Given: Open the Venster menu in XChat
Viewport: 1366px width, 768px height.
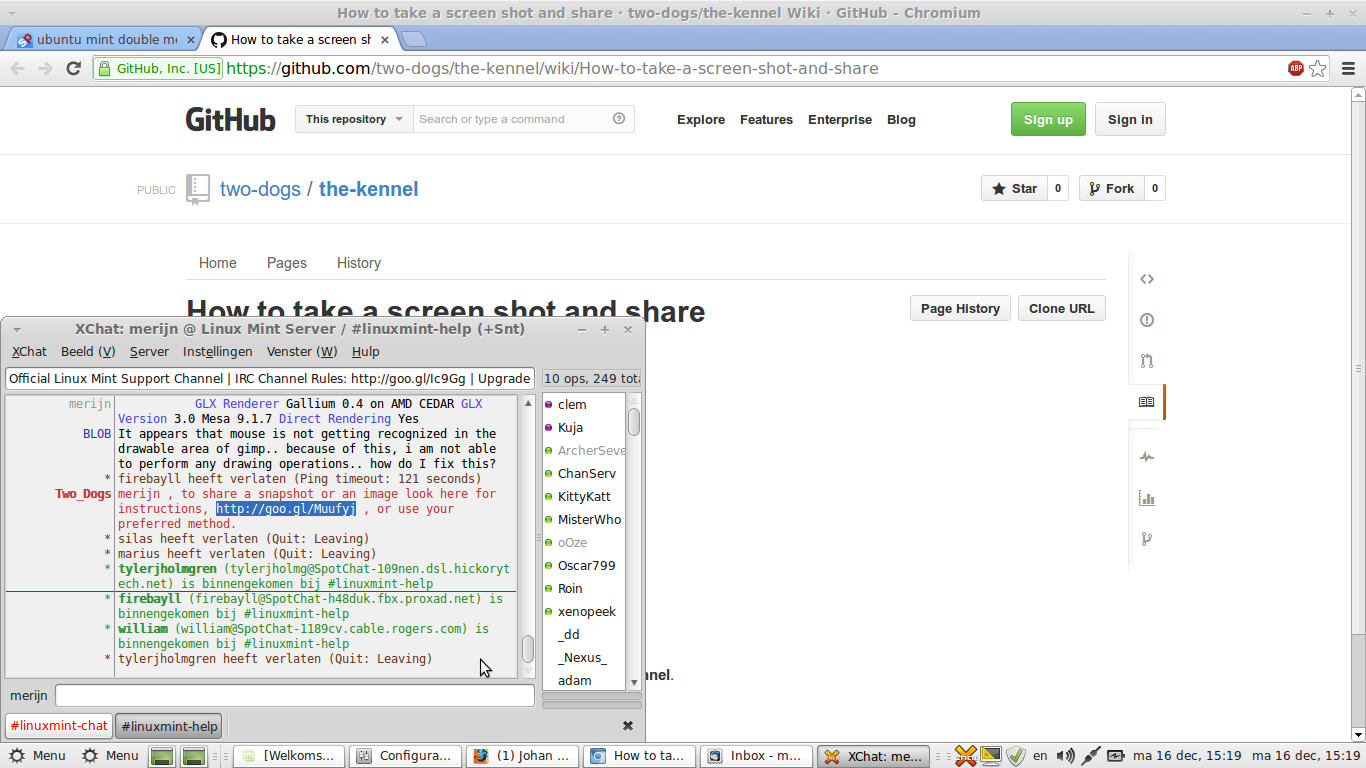Looking at the screenshot, I should coord(302,351).
